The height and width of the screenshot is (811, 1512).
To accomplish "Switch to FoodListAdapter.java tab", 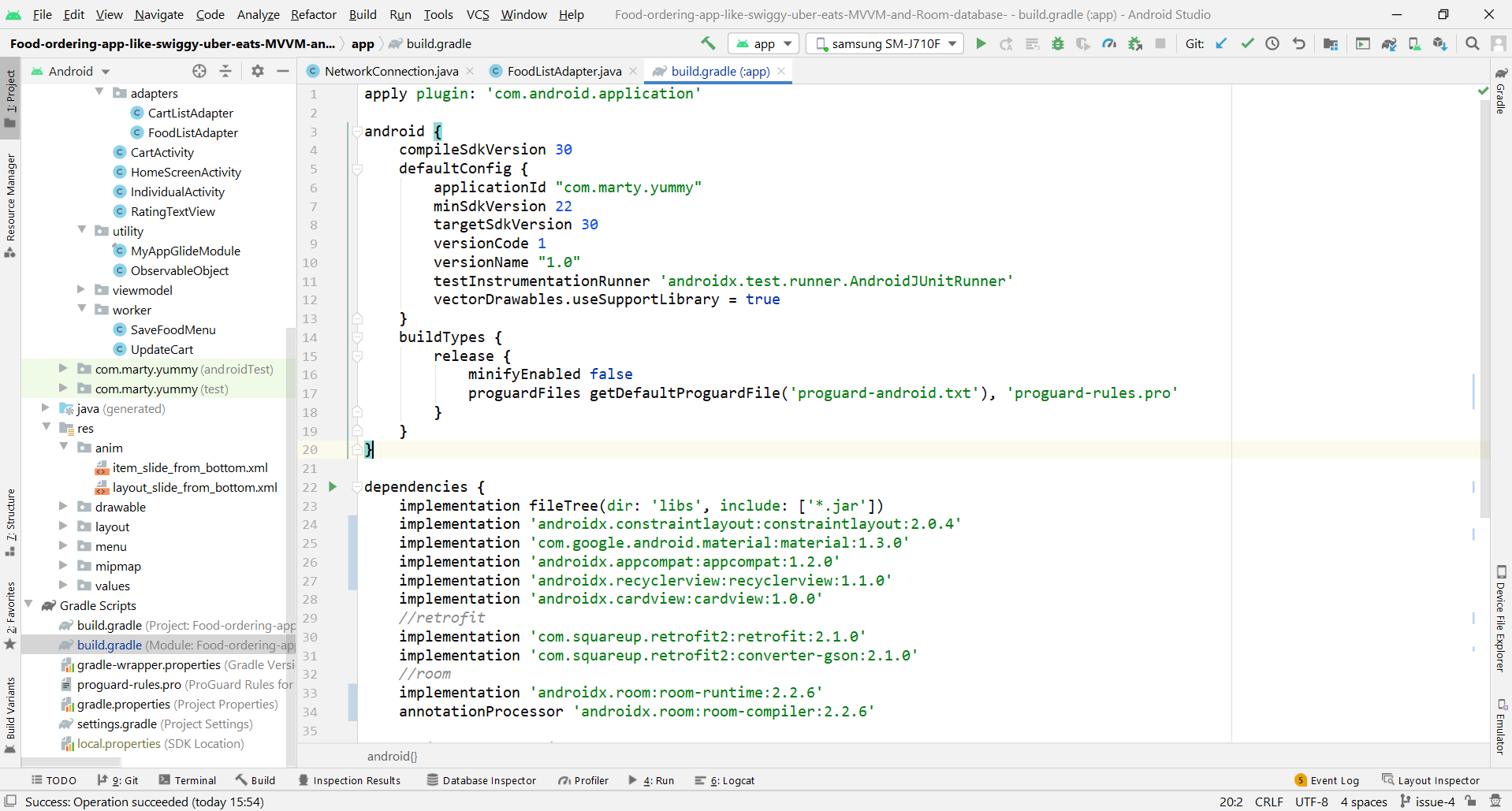I will click(564, 71).
